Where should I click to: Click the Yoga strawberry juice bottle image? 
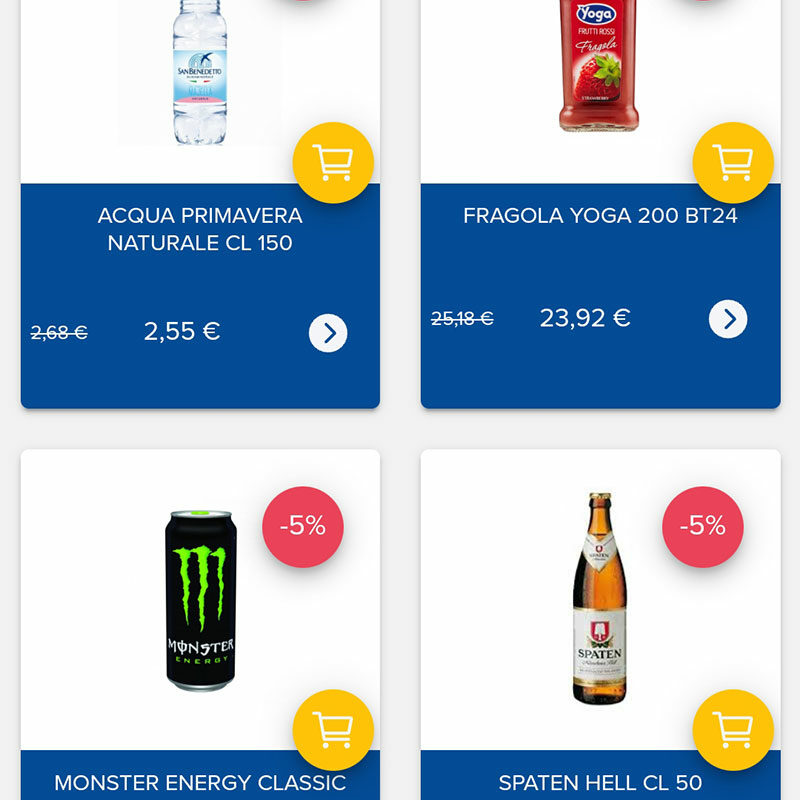(598, 66)
